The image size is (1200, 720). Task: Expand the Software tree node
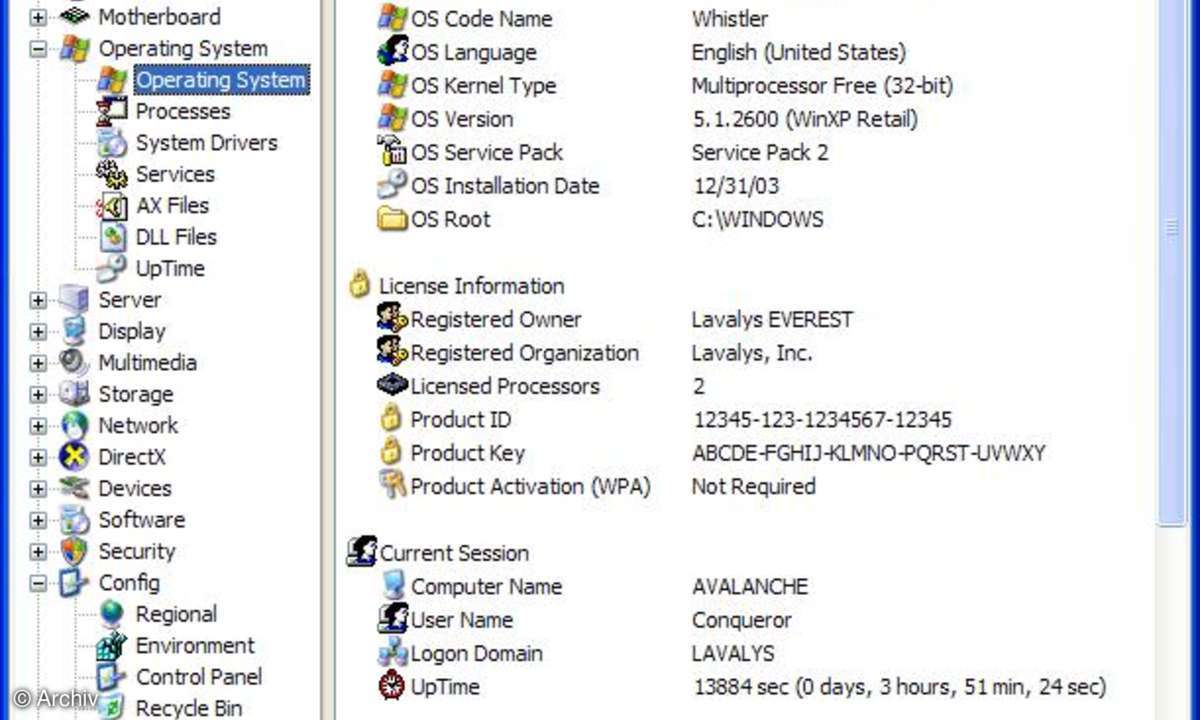pos(38,520)
